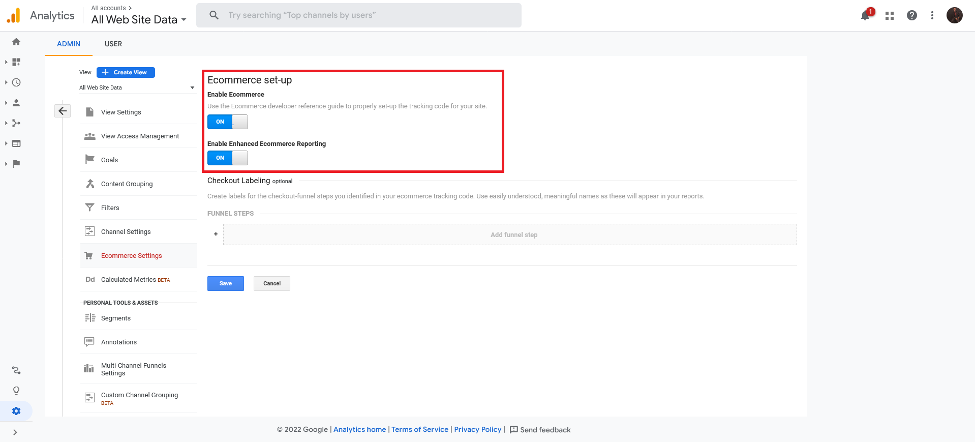Expand the sidebar with bottom chevron
Viewport: 977px width, 443px height.
pos(15,432)
